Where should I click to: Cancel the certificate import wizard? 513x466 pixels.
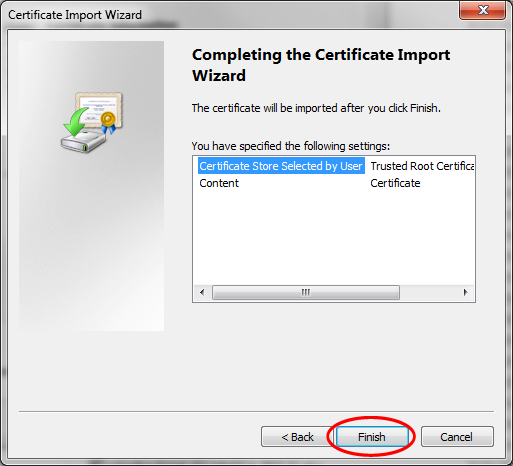coord(457,437)
